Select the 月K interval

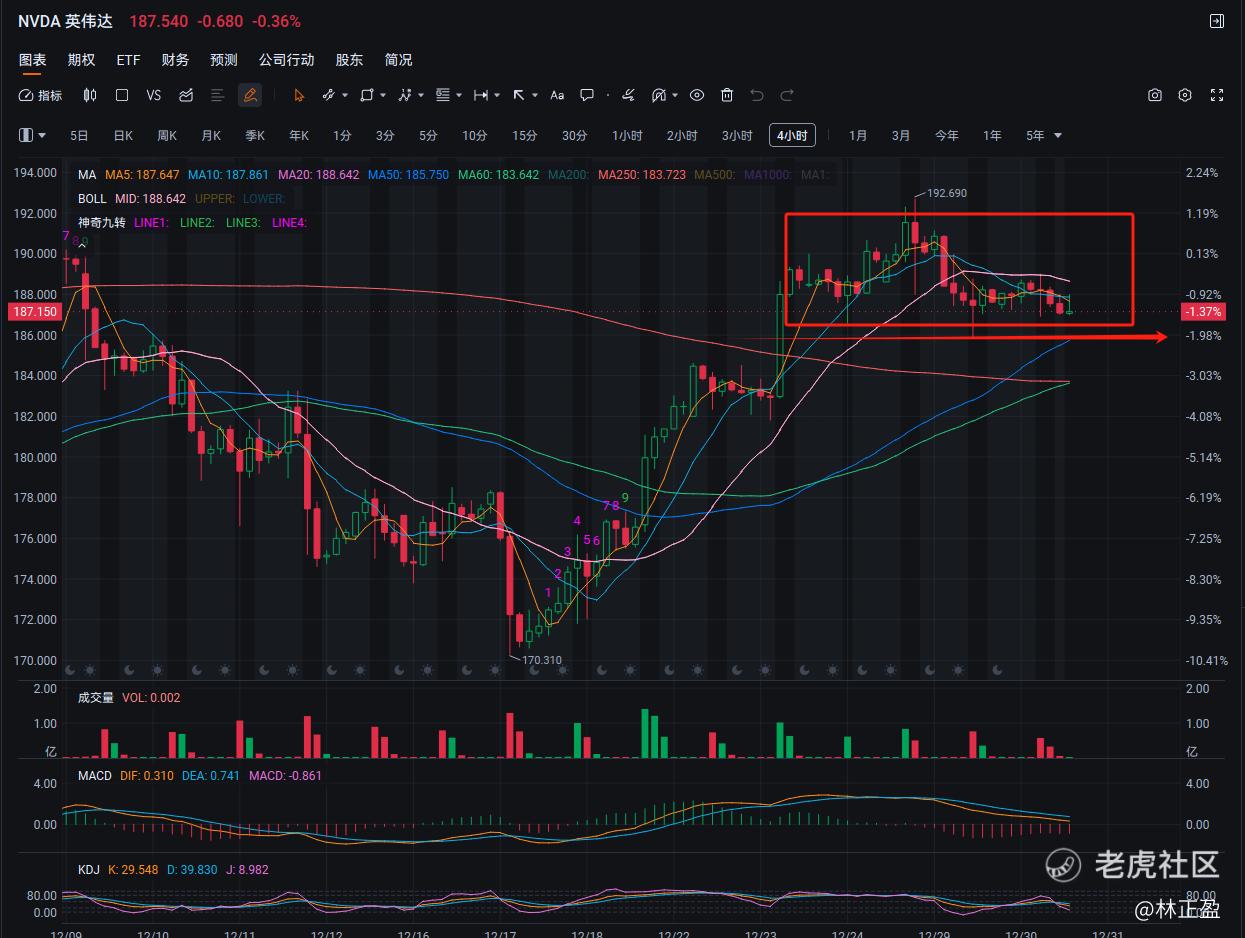[x=211, y=135]
